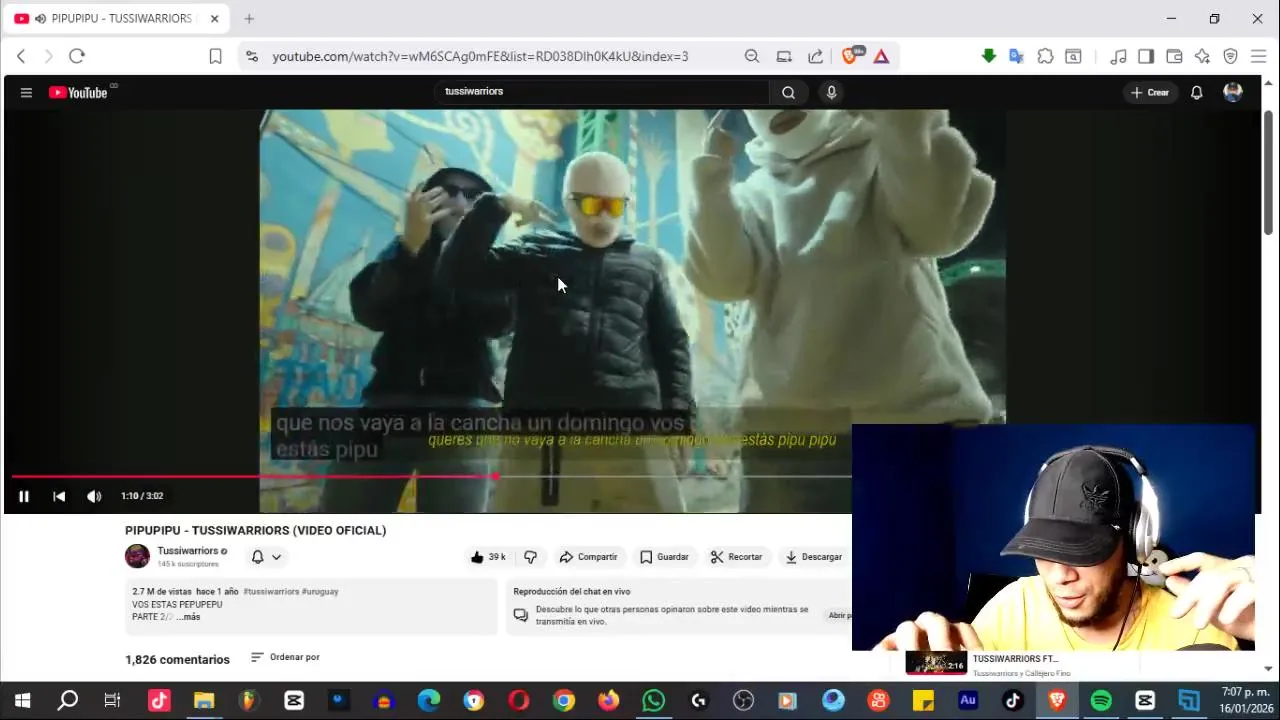1280x720 pixels.
Task: Launch Firefox from the taskbar
Action: tap(608, 701)
